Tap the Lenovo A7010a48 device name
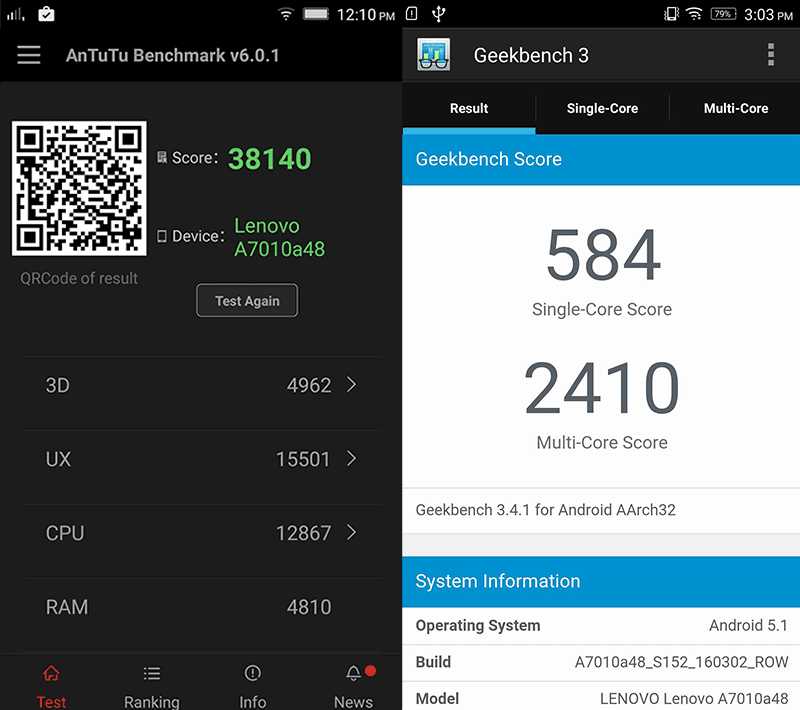 (279, 237)
